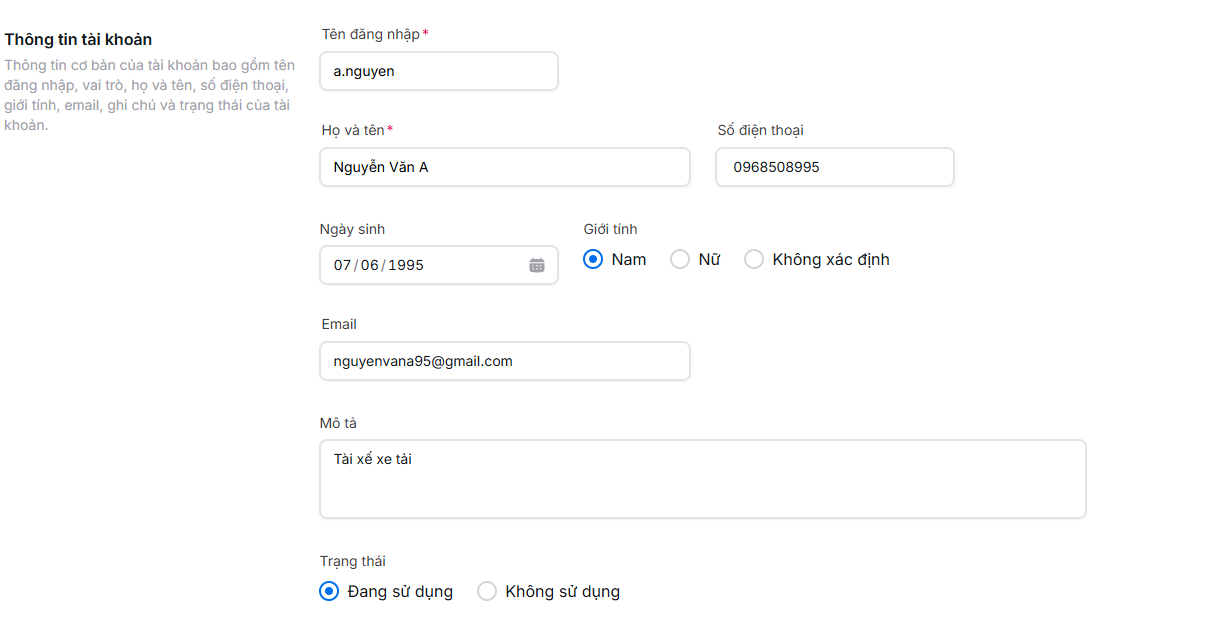Choose Nữ as the gender

[x=680, y=260]
